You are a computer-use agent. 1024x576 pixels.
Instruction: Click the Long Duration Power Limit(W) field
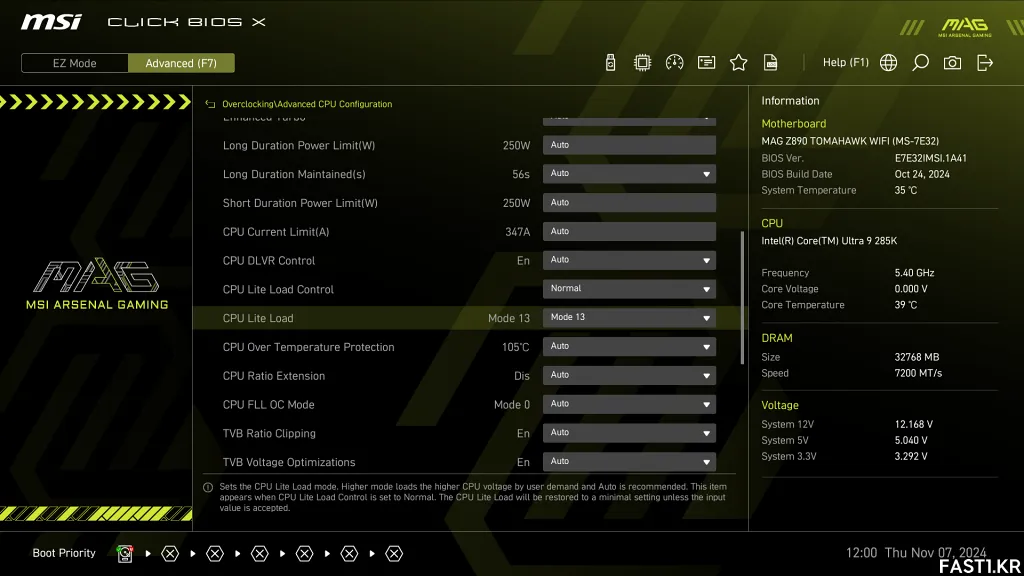629,145
